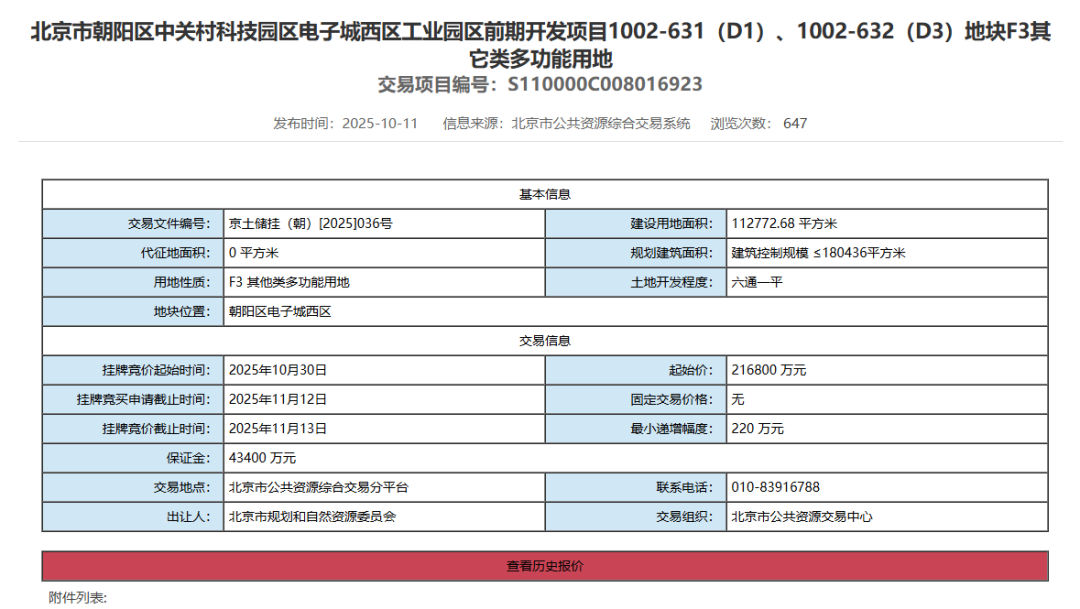The height and width of the screenshot is (609, 1080).
Task: Select 北京市规划和自然资源委员会 value
Action: pyautogui.click(x=312, y=516)
